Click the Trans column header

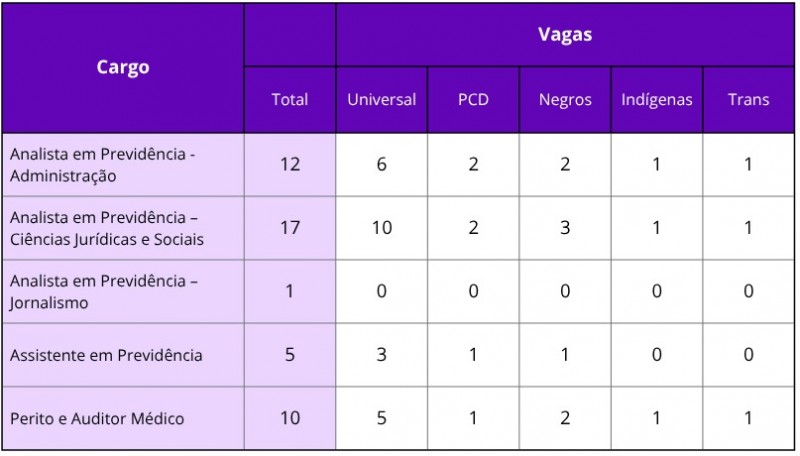coord(748,100)
